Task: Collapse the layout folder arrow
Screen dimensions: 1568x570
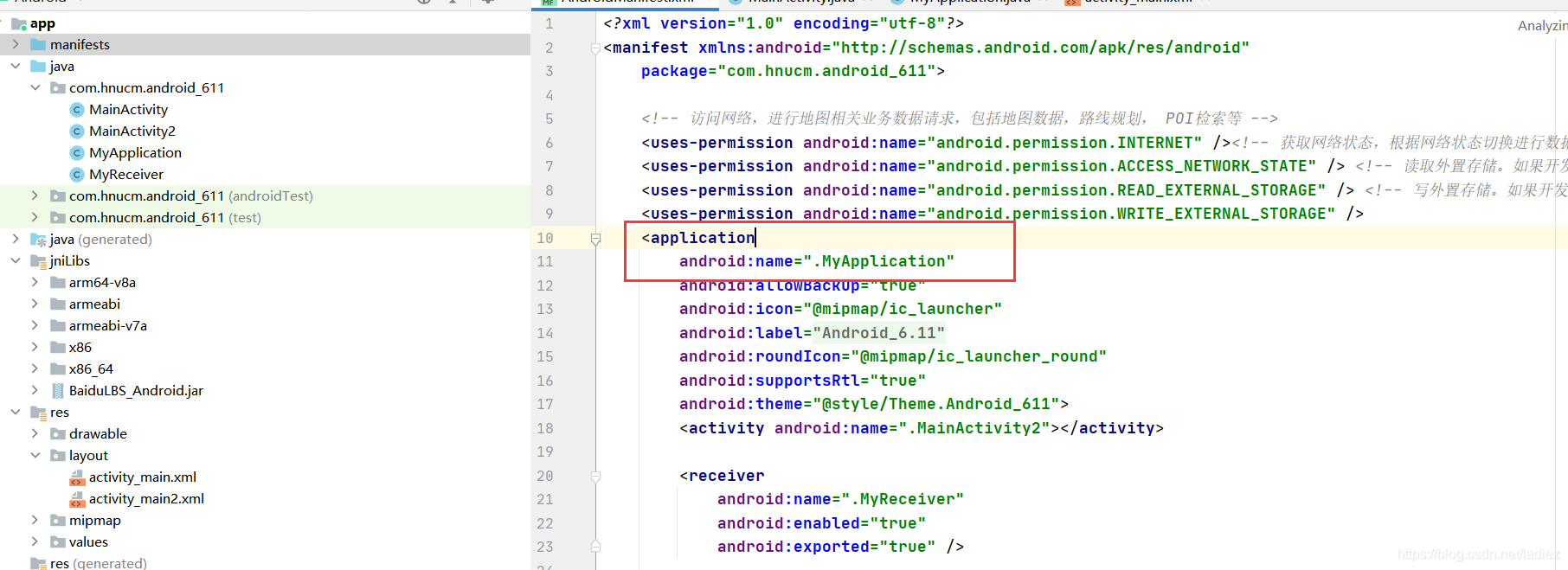Action: point(35,455)
